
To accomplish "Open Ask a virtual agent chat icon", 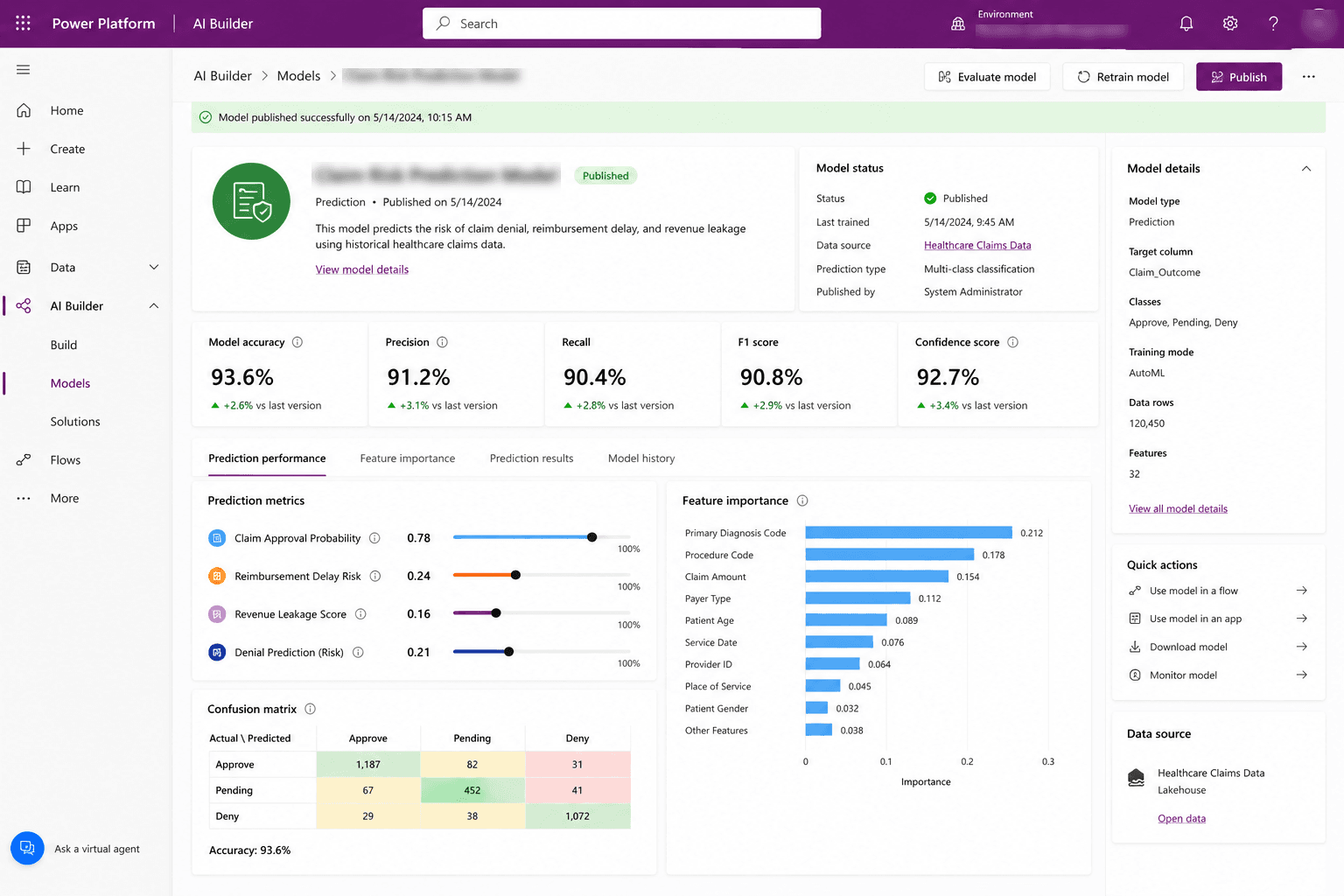I will [x=27, y=848].
